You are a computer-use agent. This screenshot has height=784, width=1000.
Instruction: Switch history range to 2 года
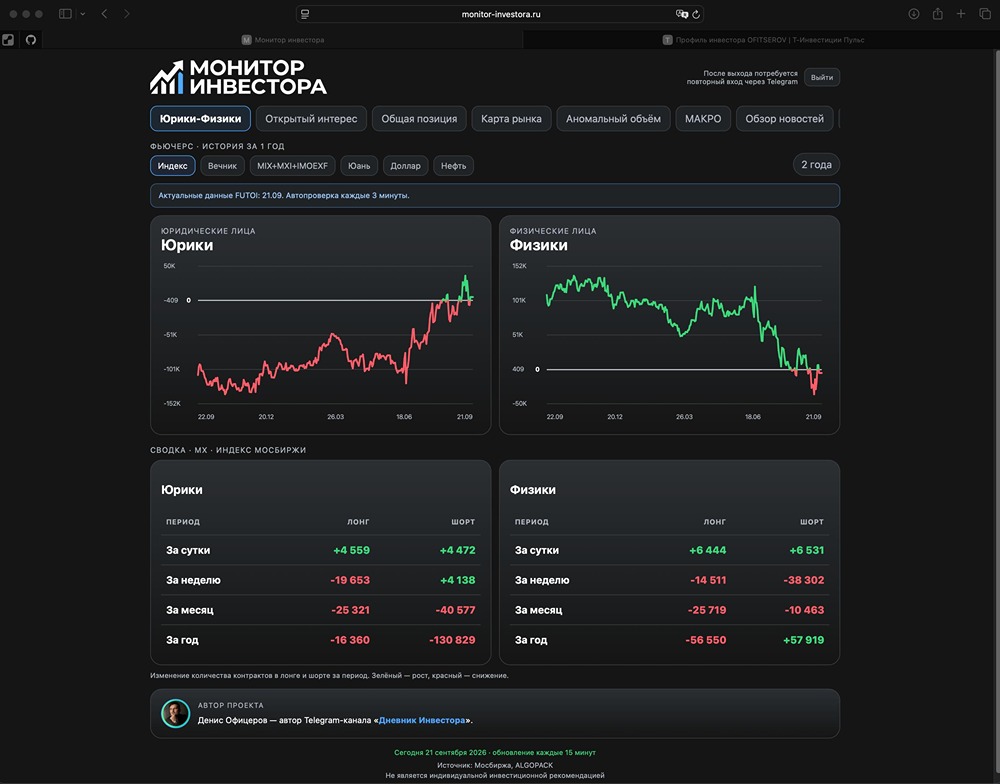tap(816, 165)
